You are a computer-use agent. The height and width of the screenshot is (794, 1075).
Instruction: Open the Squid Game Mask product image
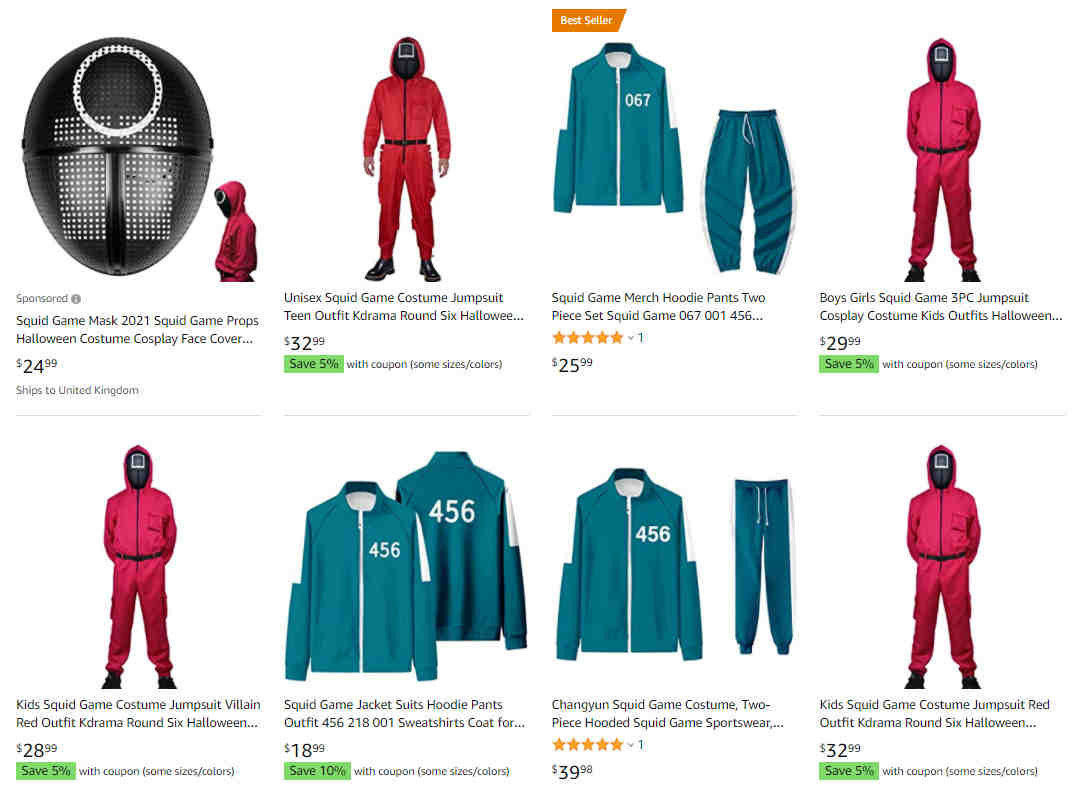(139, 158)
